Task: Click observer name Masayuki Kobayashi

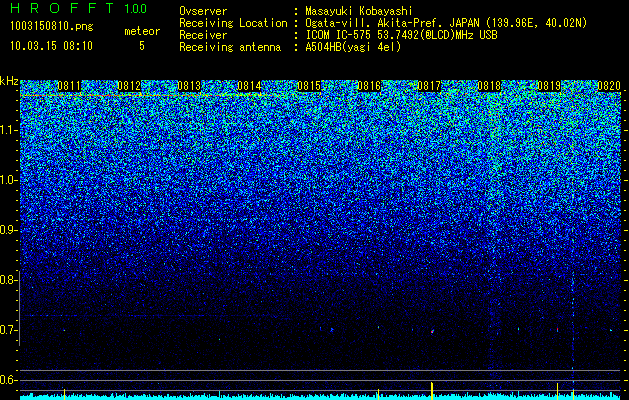Action: (x=359, y=11)
